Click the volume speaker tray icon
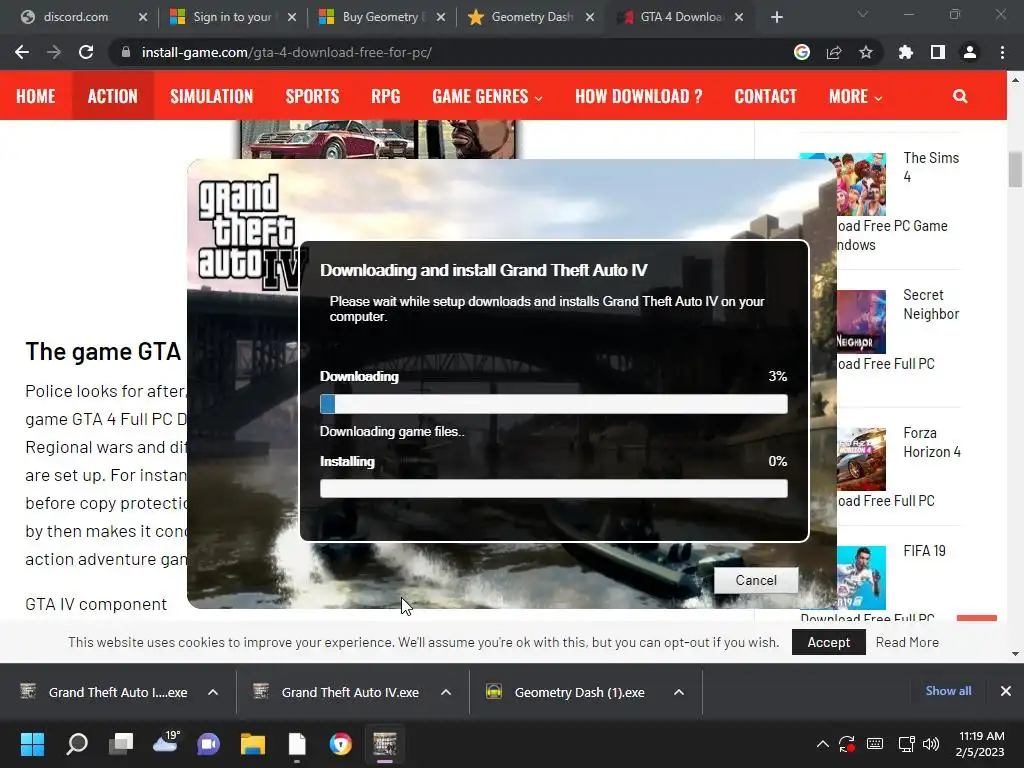The image size is (1024, 768). tap(931, 744)
